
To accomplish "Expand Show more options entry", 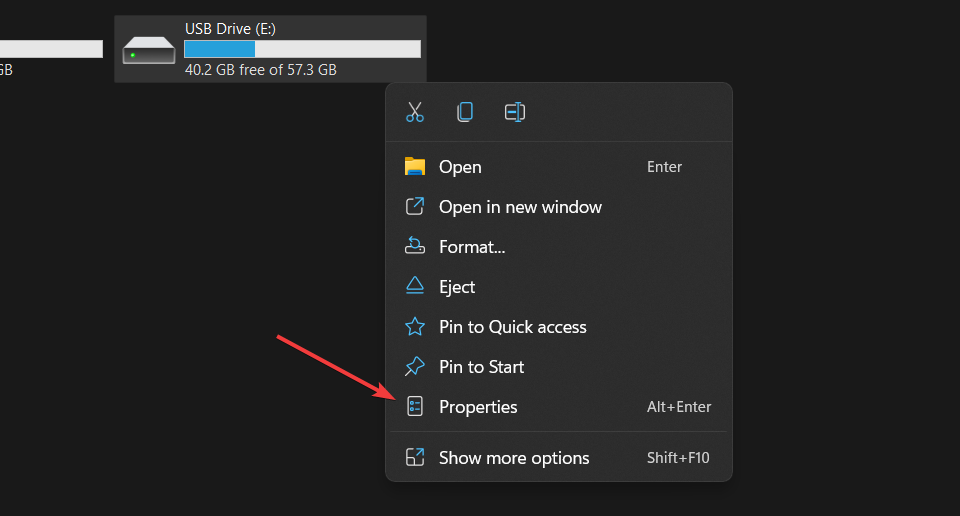I will (514, 458).
